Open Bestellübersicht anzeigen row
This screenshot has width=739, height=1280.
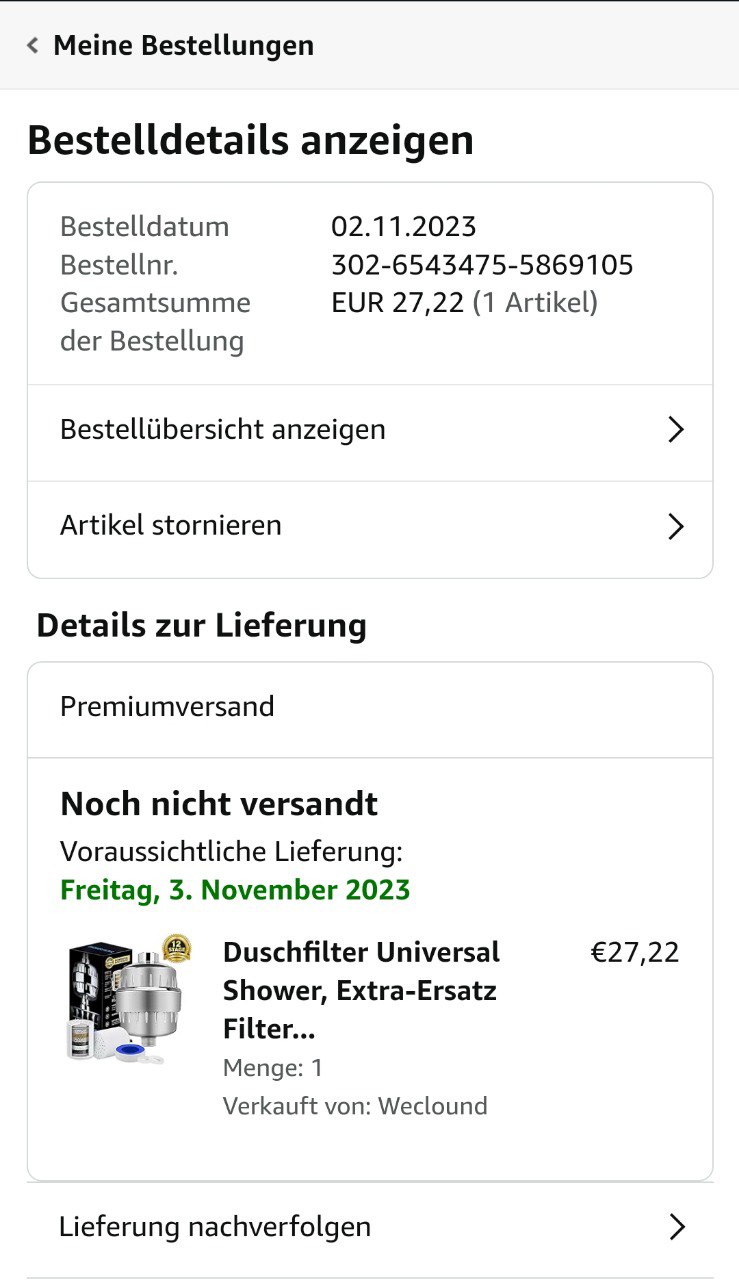click(x=222, y=430)
